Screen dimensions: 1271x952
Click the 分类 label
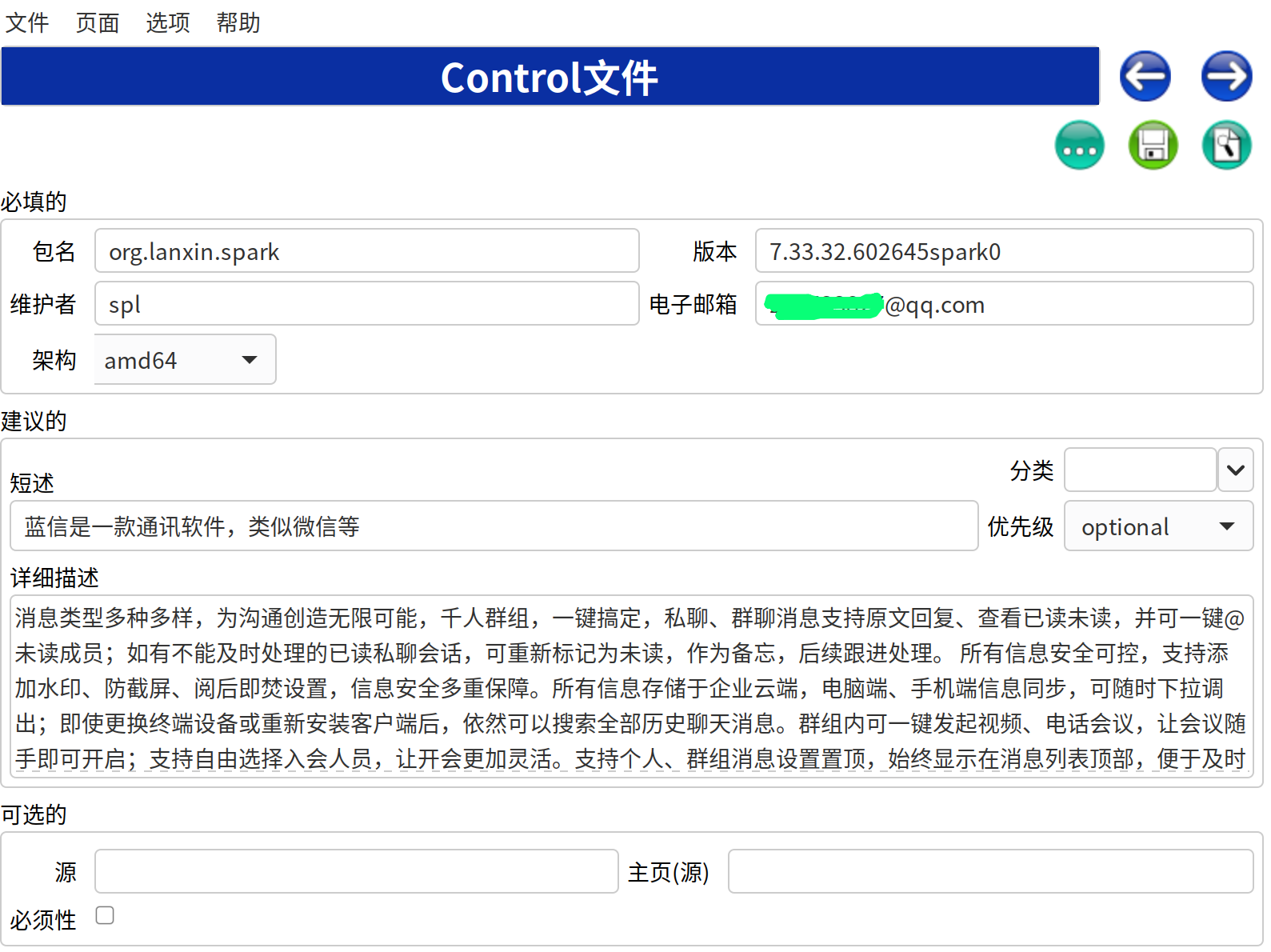[1032, 470]
